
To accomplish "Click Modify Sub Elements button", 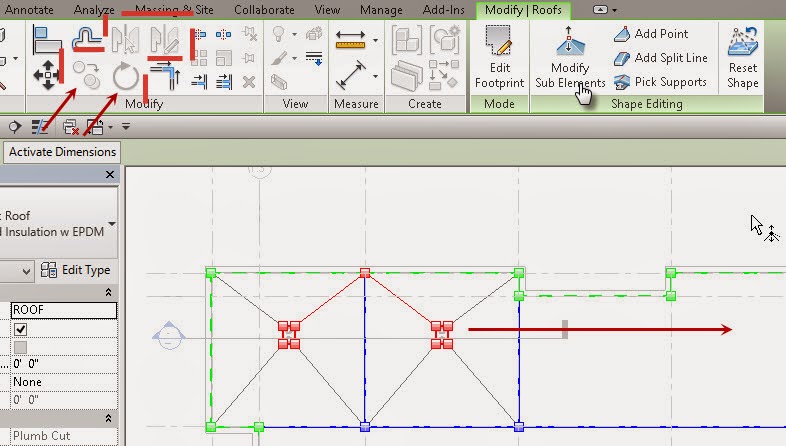I will [570, 58].
